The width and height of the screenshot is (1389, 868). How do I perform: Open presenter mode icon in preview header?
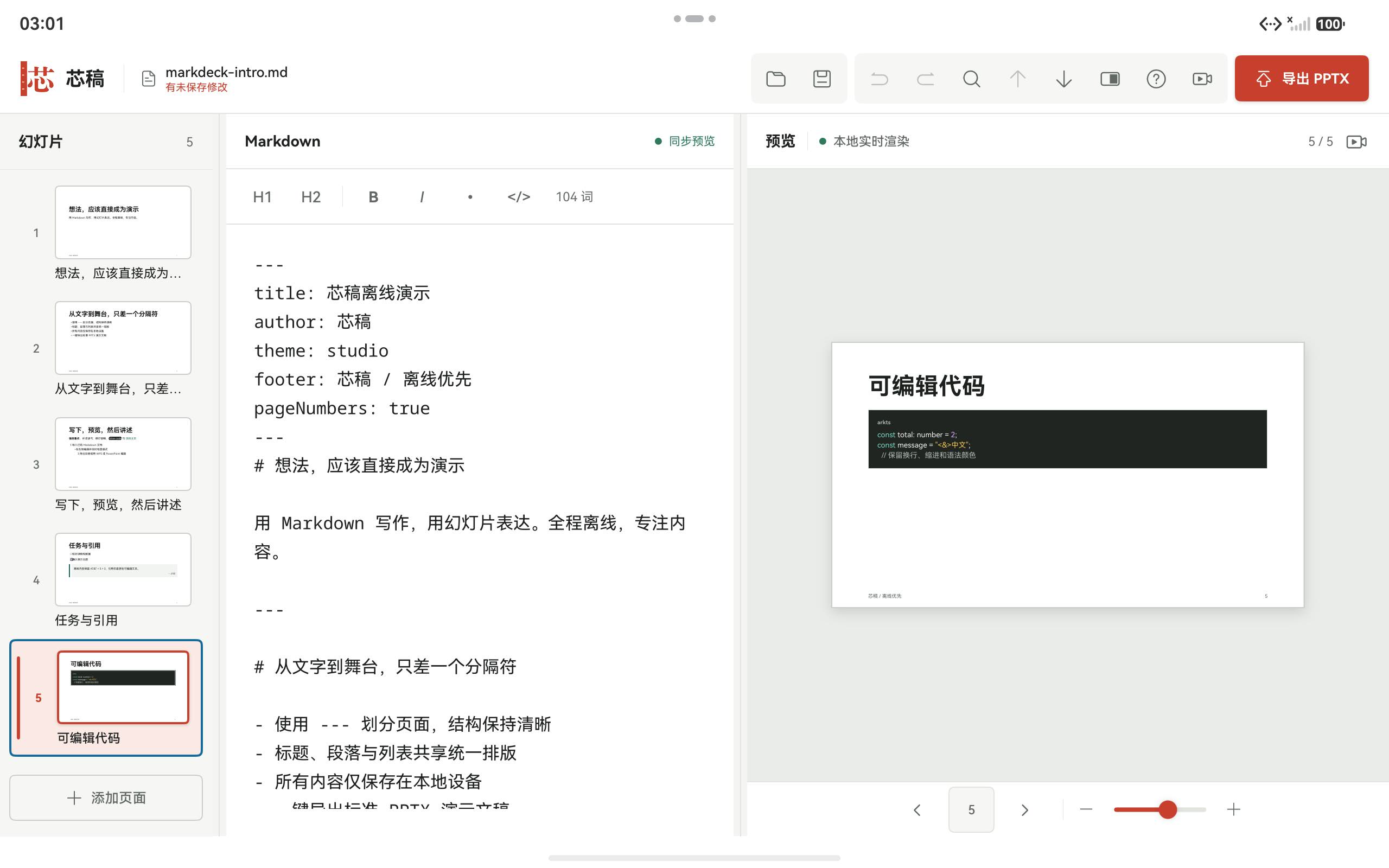pyautogui.click(x=1356, y=142)
